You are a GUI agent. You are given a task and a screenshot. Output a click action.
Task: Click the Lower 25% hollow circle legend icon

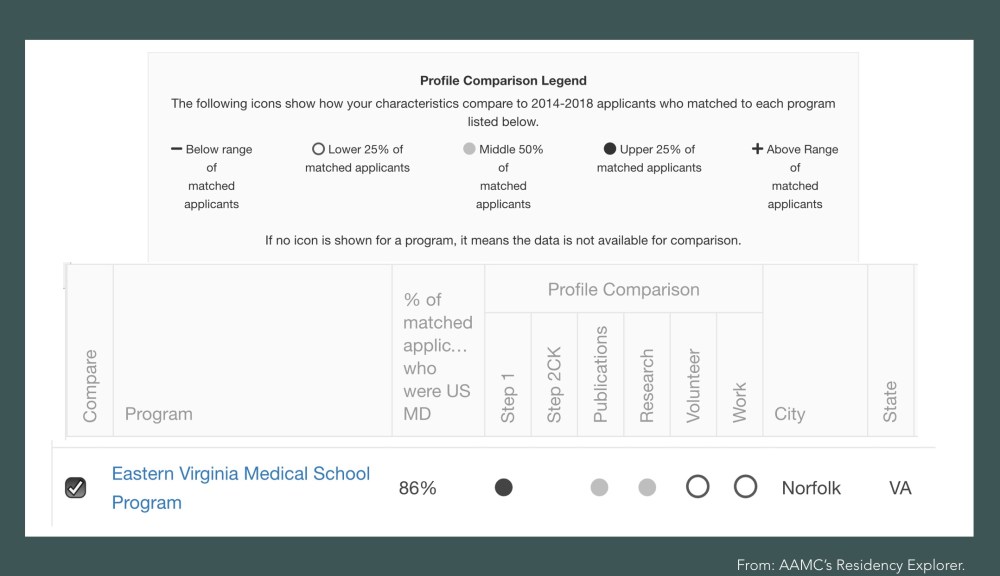319,149
